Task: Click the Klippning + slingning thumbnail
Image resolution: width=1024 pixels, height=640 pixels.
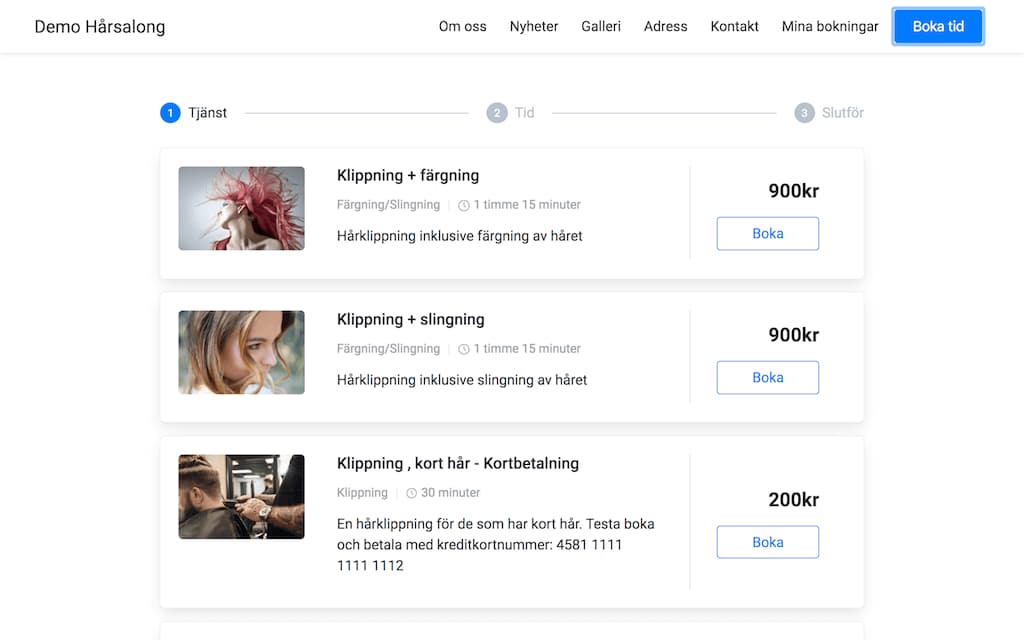Action: [x=241, y=352]
